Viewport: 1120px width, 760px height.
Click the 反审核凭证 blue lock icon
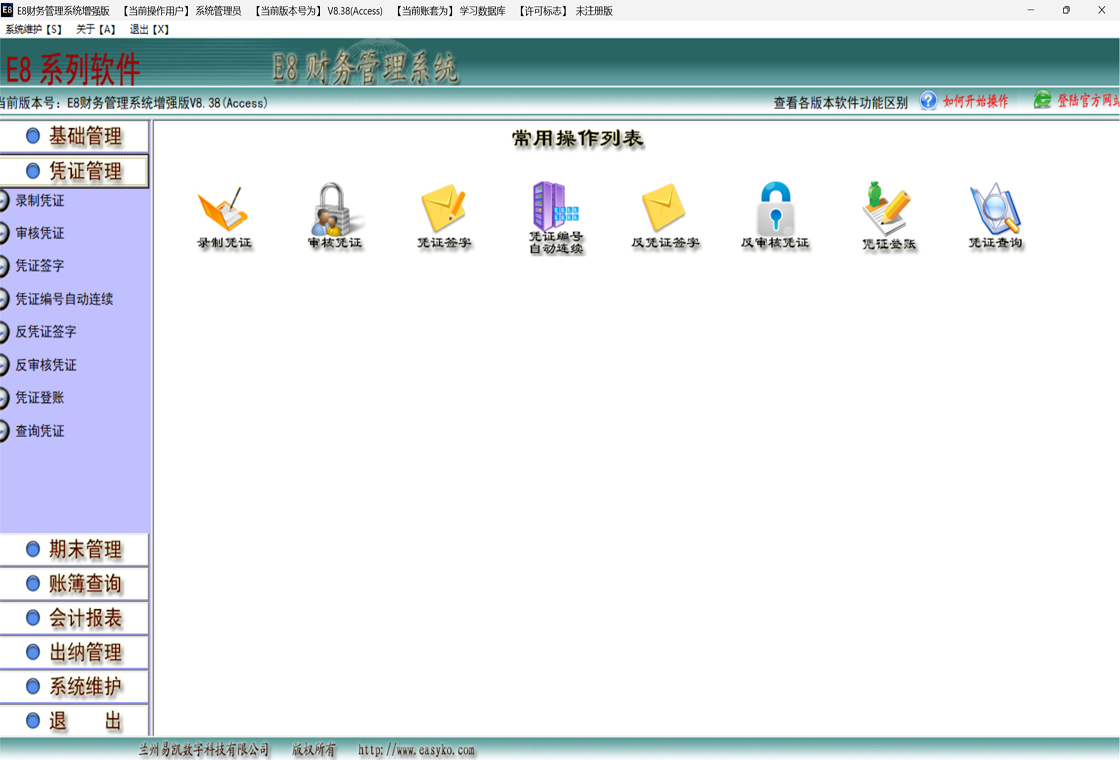(775, 210)
